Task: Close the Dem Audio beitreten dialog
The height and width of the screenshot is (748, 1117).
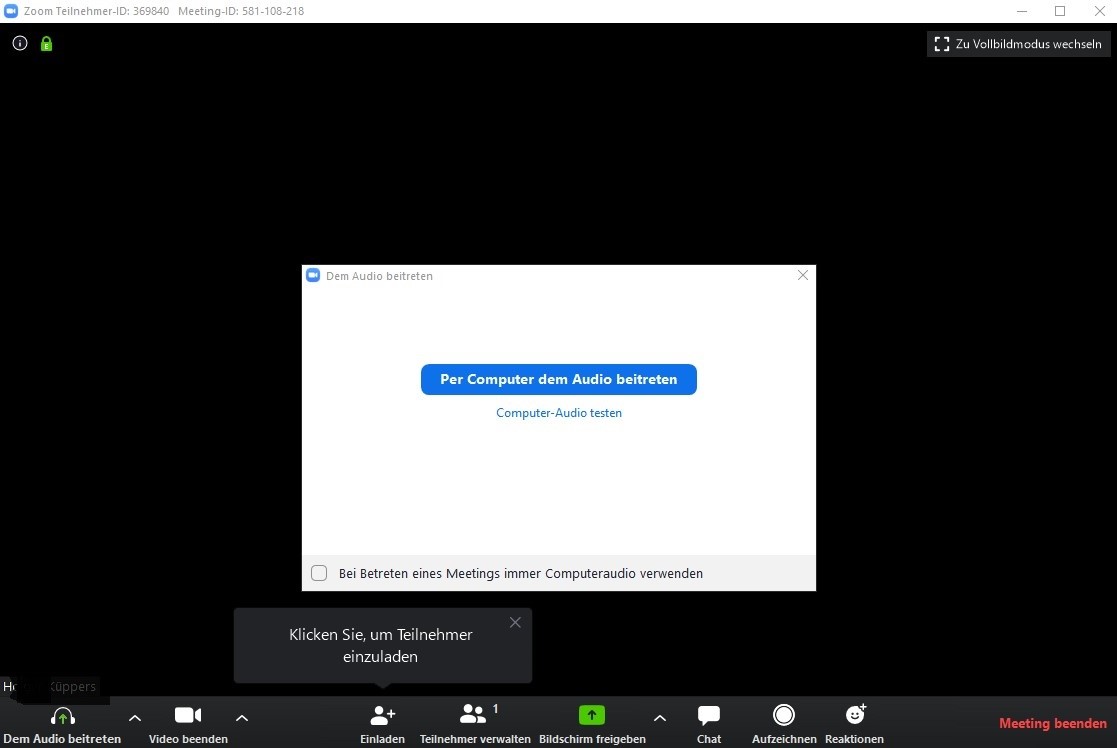Action: coord(803,275)
